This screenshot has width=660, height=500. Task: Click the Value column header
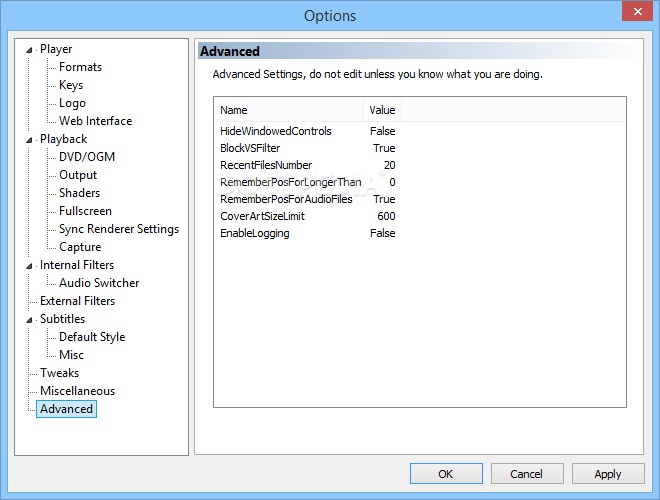[382, 110]
